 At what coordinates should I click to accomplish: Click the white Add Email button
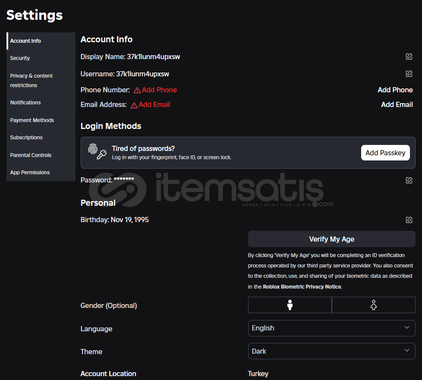pyautogui.click(x=397, y=105)
